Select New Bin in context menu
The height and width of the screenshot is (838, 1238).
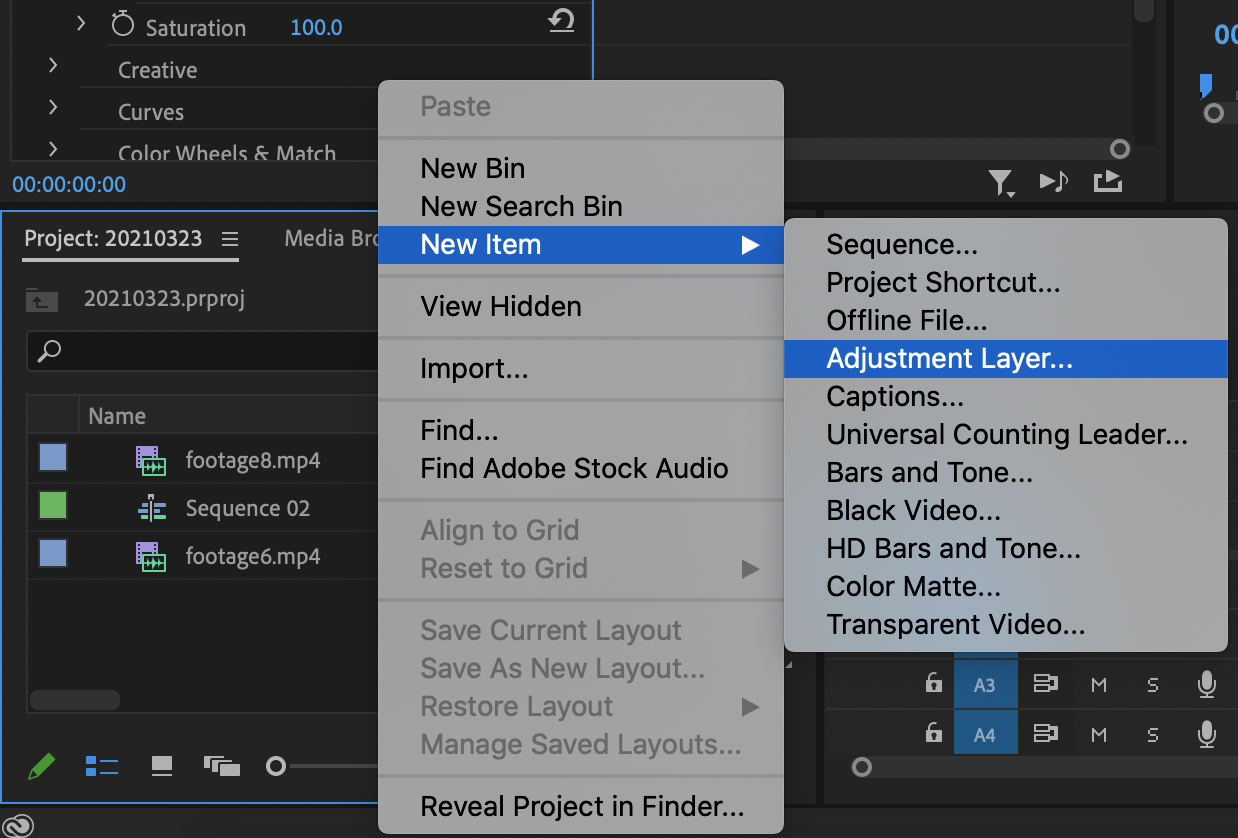472,168
